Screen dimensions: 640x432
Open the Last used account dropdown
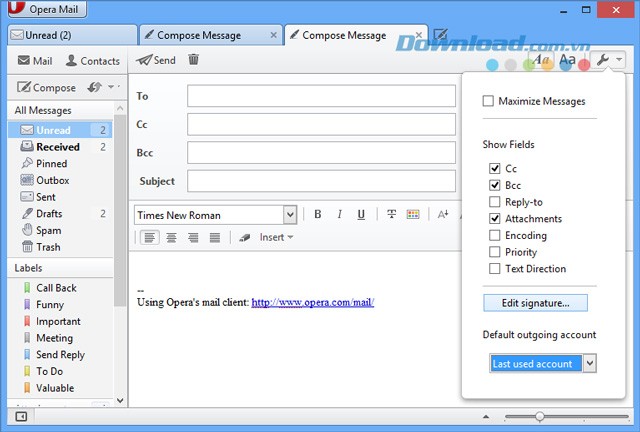coord(543,363)
